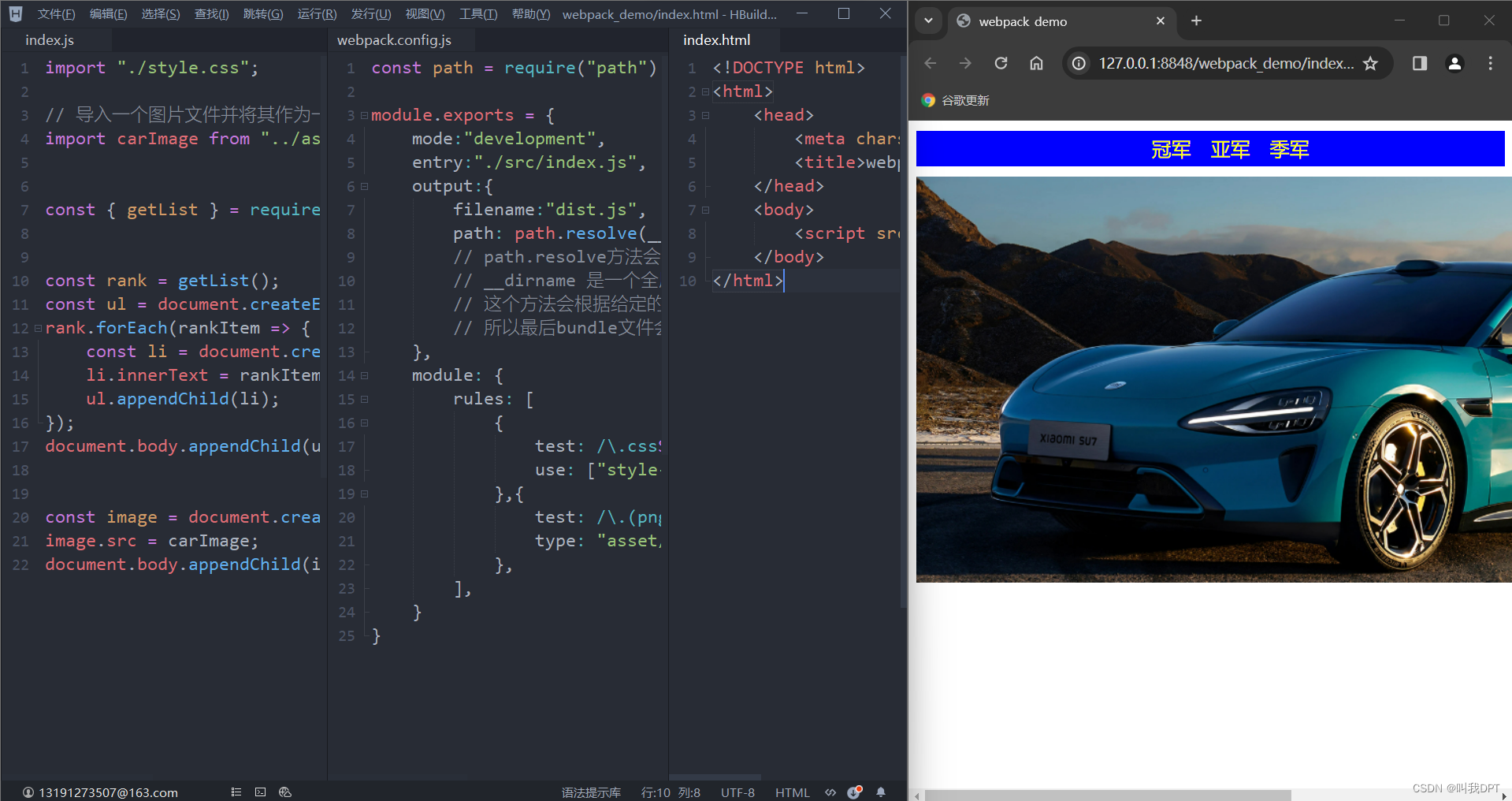This screenshot has width=1512, height=801.
Task: Click the browser horizontal scrollbar
Action: (1108, 795)
